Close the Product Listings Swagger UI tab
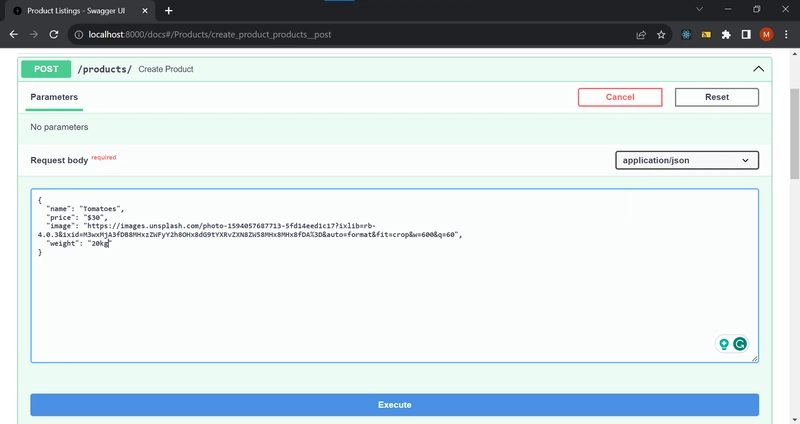800x424 pixels. pyautogui.click(x=145, y=11)
